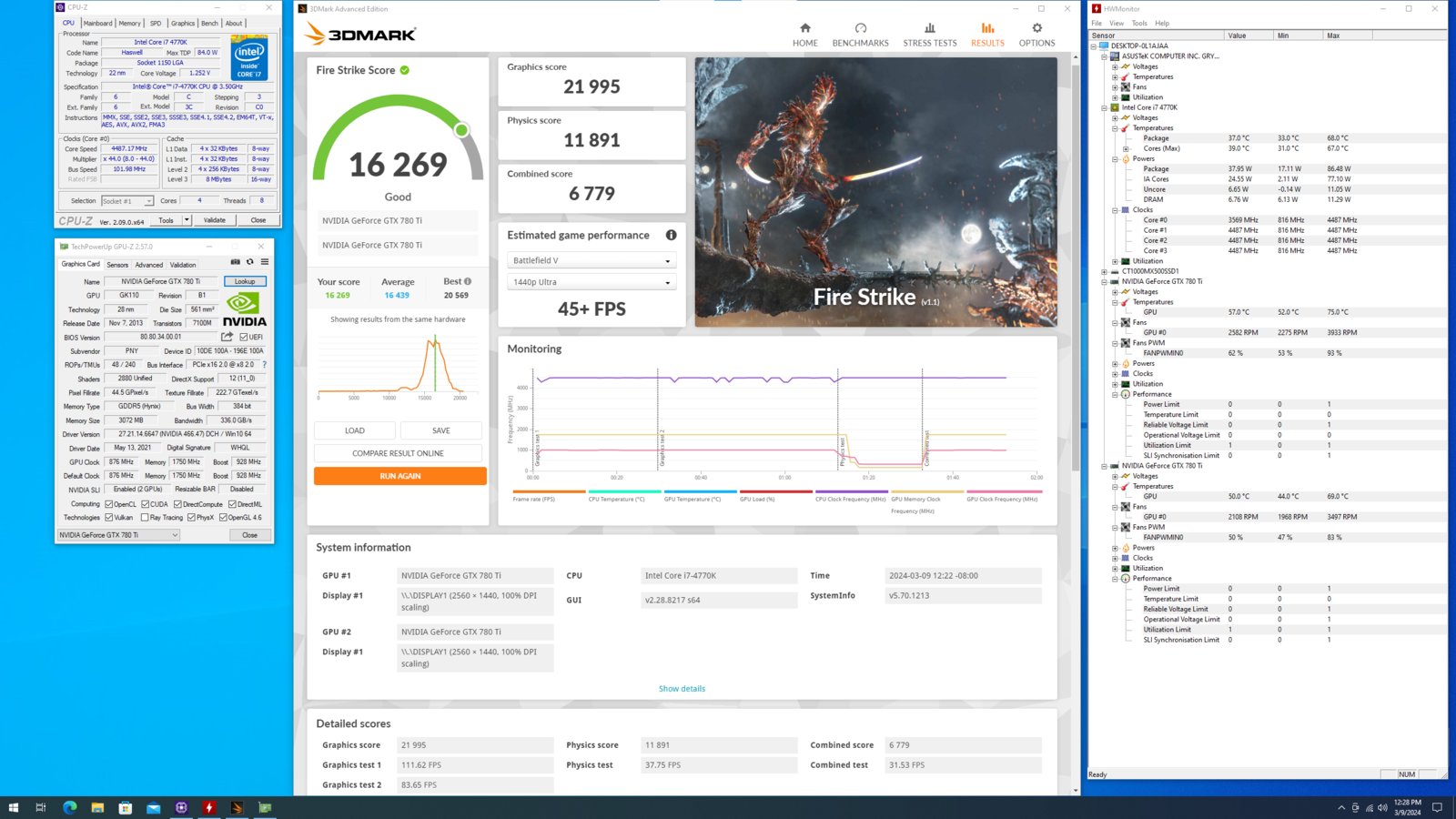Click the estimated game performance info icon

671,235
